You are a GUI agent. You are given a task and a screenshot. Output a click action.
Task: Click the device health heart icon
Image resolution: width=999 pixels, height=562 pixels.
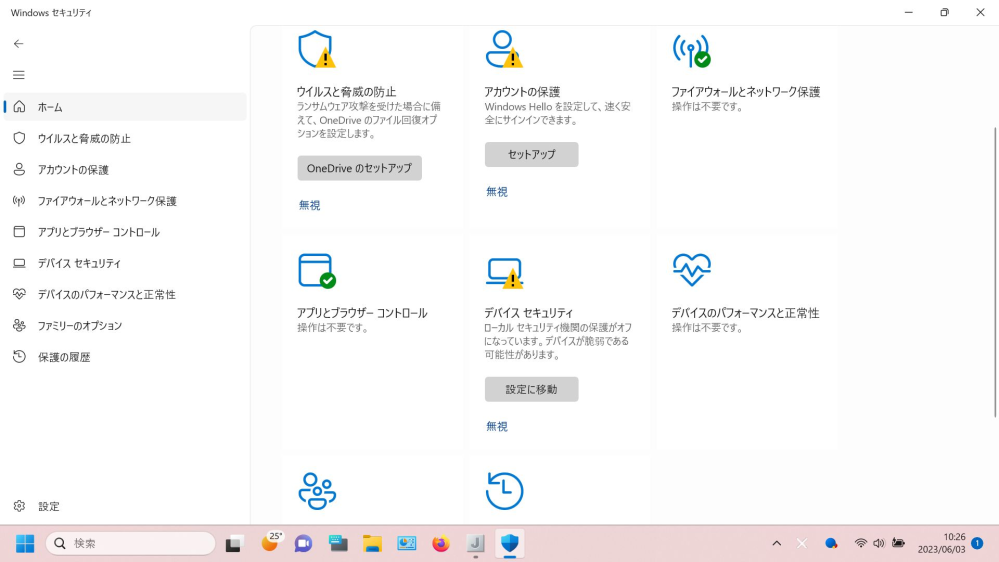click(x=692, y=270)
